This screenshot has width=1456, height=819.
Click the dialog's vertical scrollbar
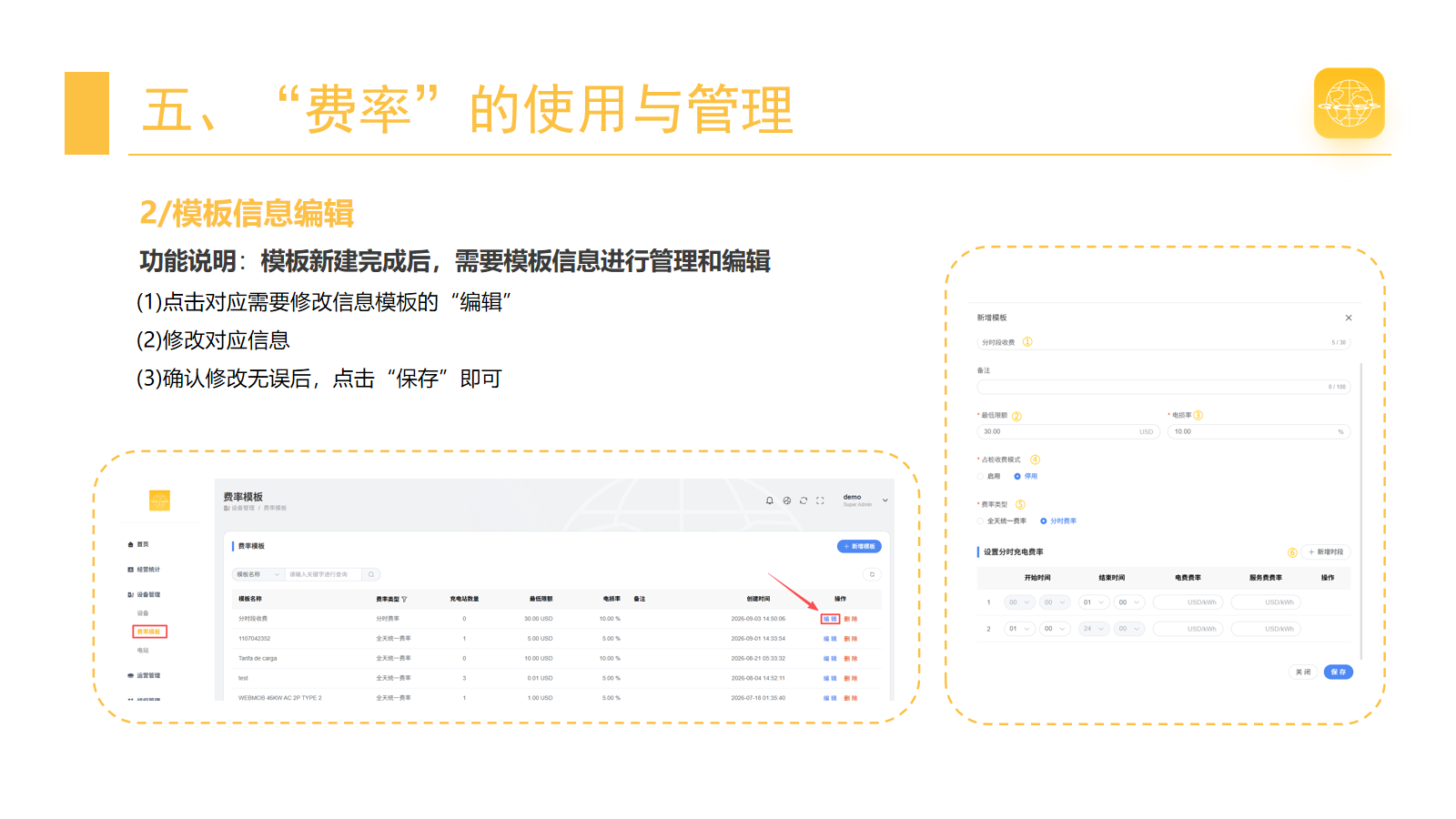1361,510
